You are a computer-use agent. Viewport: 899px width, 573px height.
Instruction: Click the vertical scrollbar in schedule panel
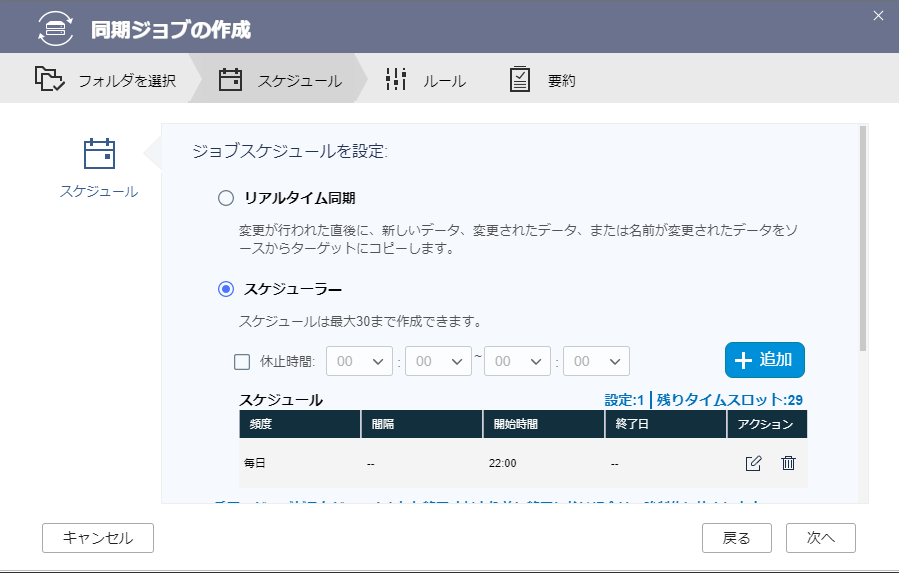tap(862, 240)
